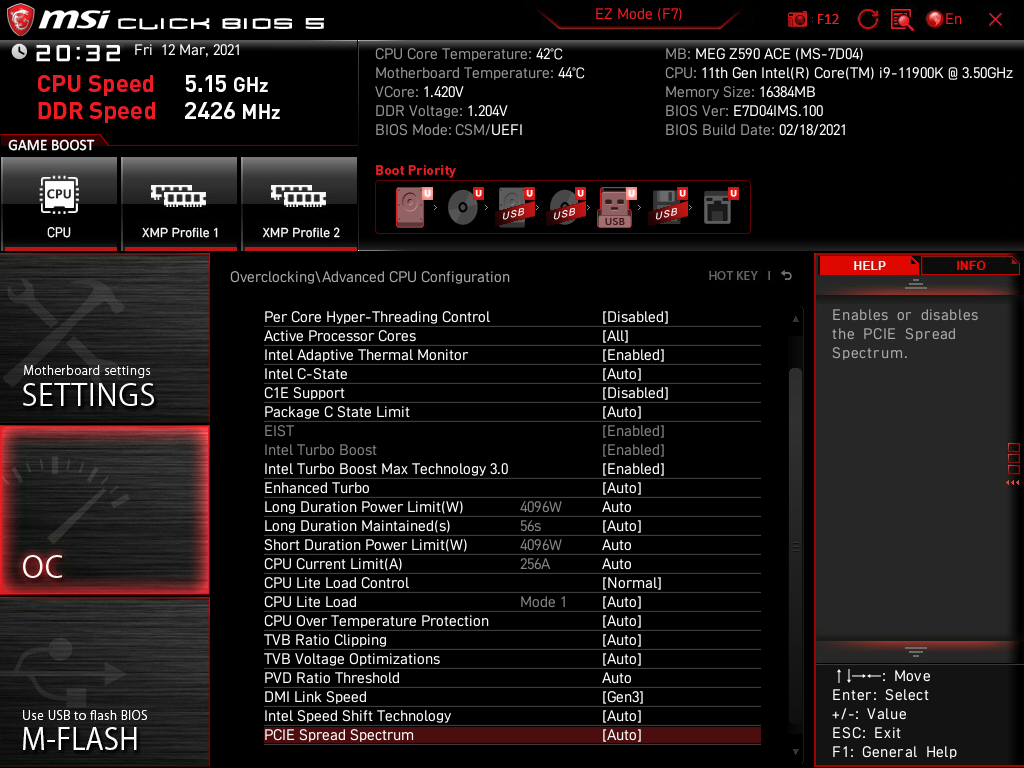The height and width of the screenshot is (768, 1024).
Task: Expand the side panel triple-arrow handle
Action: pos(1013,482)
